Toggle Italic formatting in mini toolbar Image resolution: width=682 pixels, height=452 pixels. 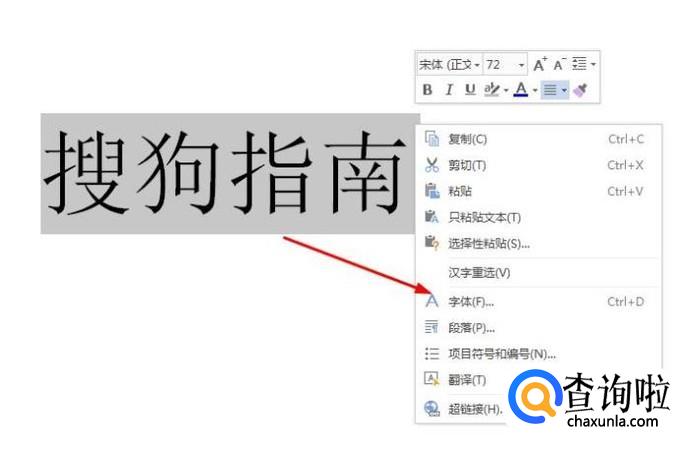449,90
